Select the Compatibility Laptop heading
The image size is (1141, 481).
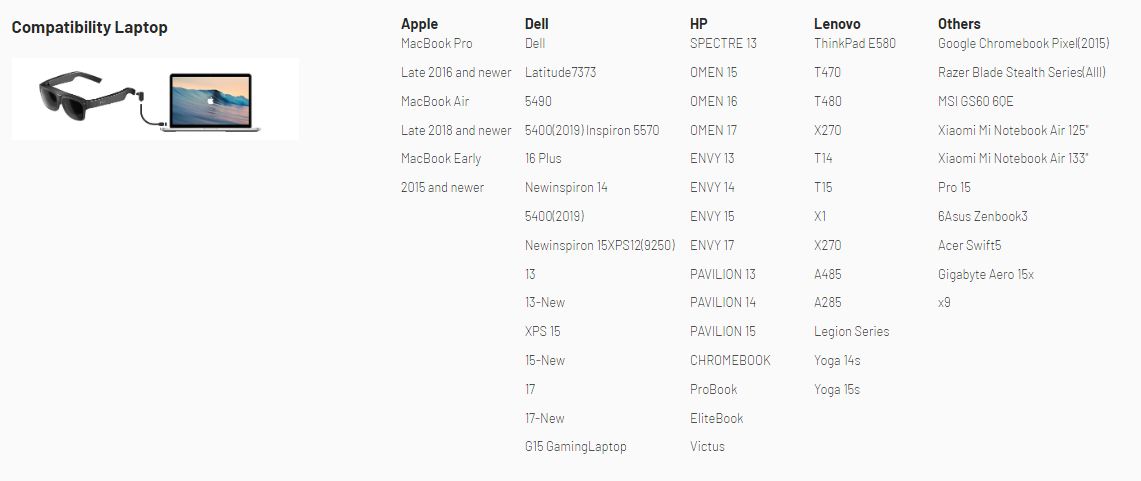(x=90, y=28)
